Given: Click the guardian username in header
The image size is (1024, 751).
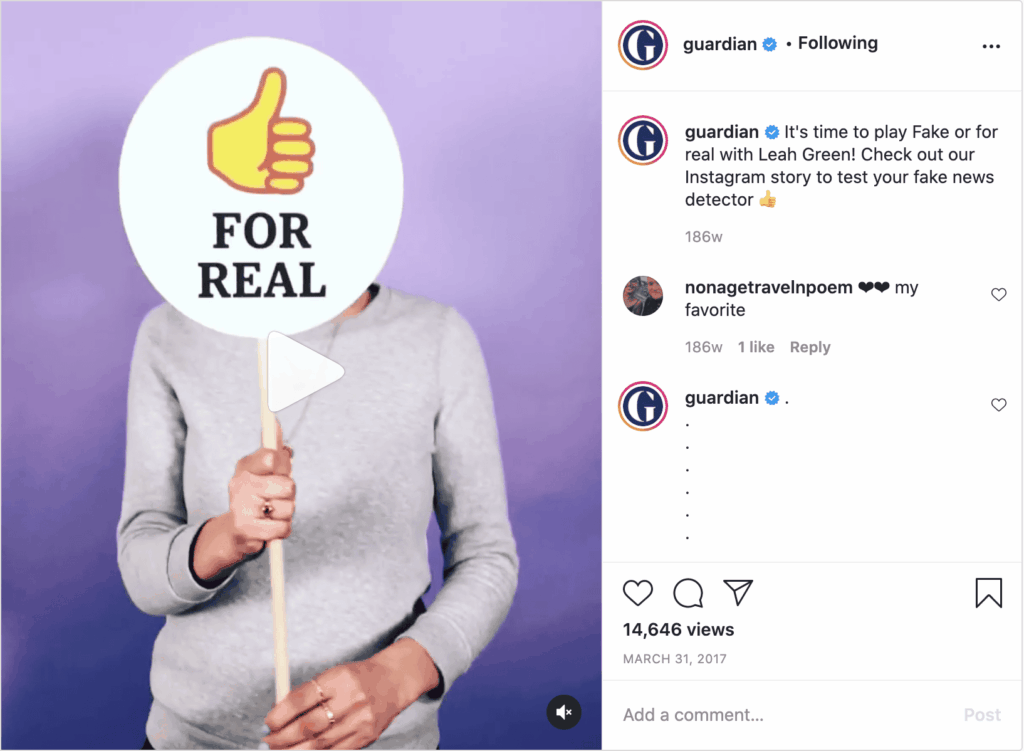Looking at the screenshot, I should pyautogui.click(x=720, y=44).
